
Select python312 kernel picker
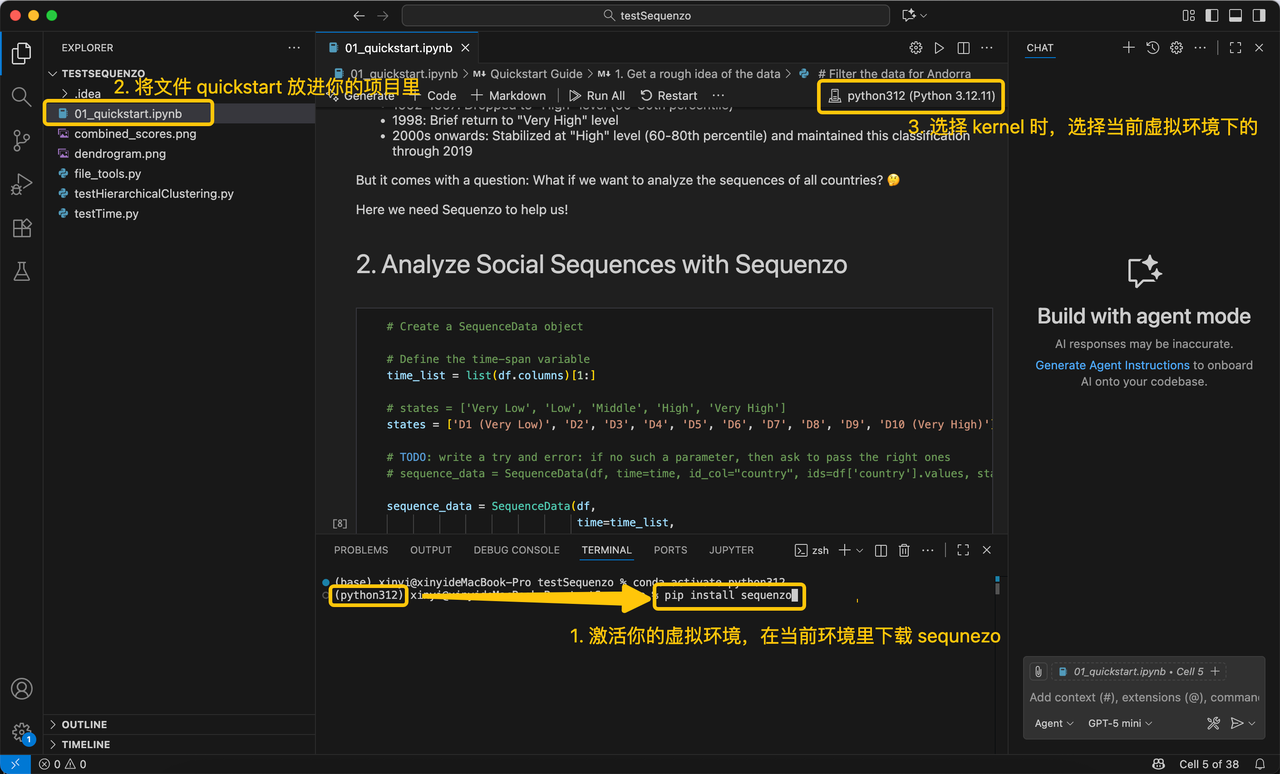point(910,96)
